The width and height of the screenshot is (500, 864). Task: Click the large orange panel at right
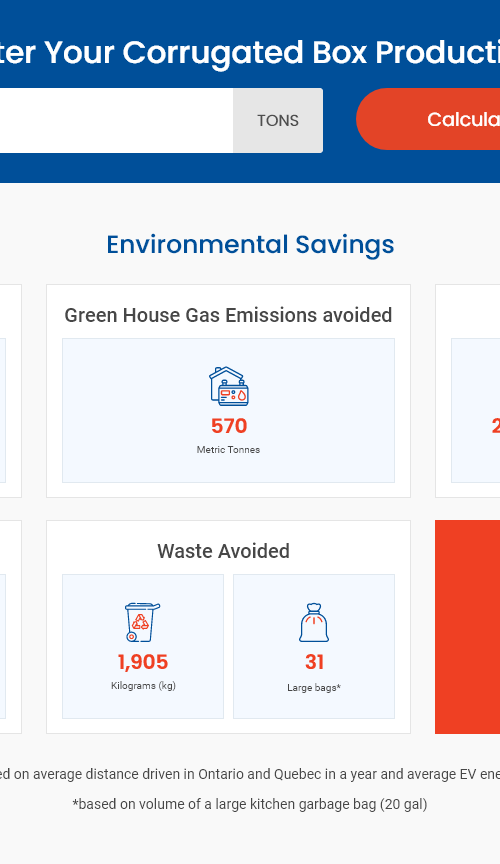467,627
